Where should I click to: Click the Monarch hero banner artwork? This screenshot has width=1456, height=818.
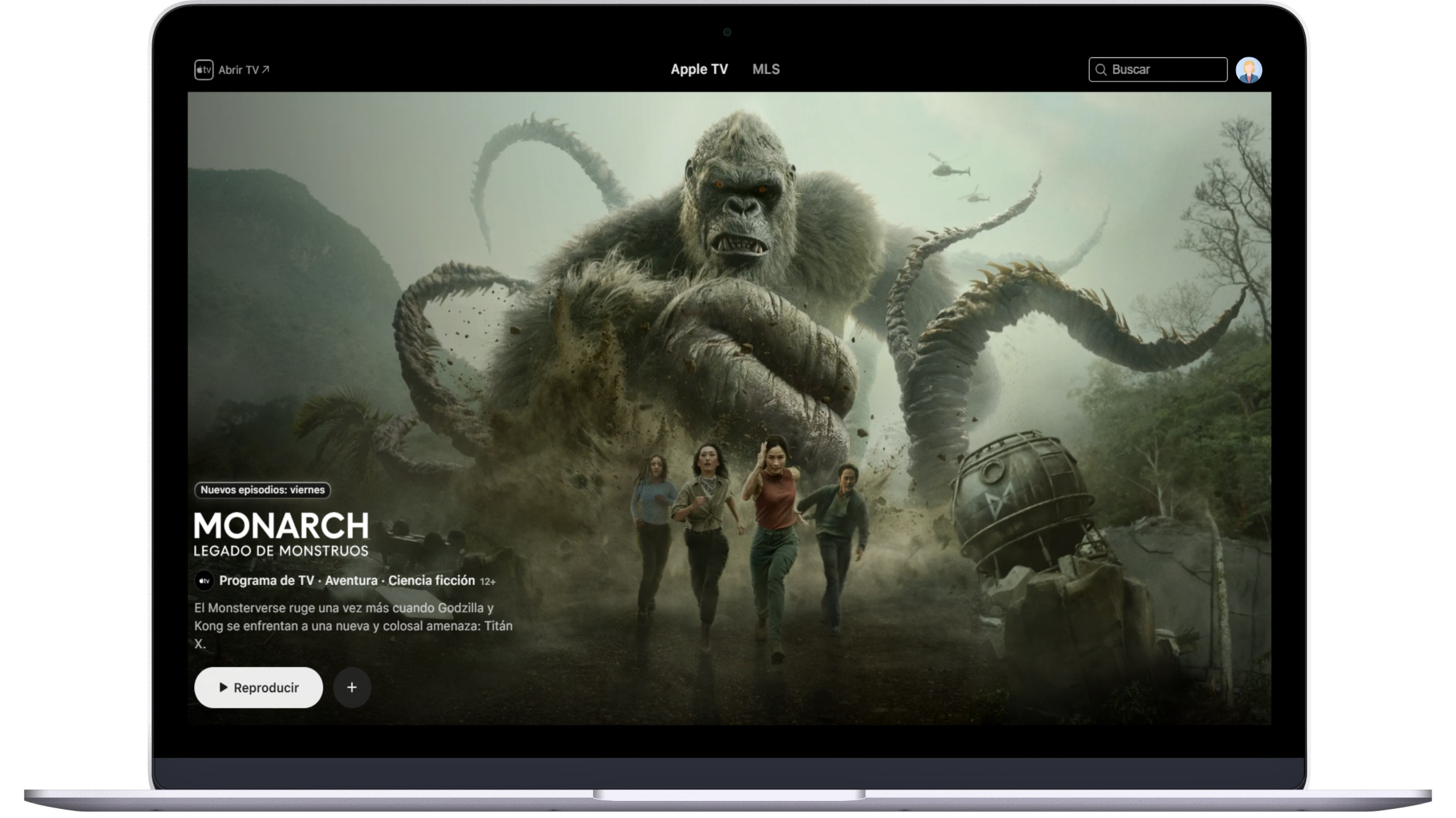729,408
